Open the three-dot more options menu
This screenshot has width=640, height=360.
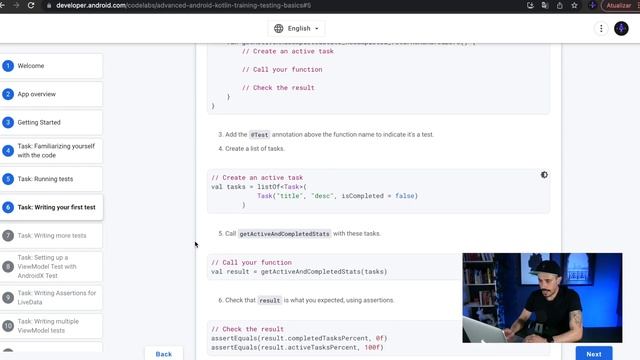pyautogui.click(x=601, y=28)
